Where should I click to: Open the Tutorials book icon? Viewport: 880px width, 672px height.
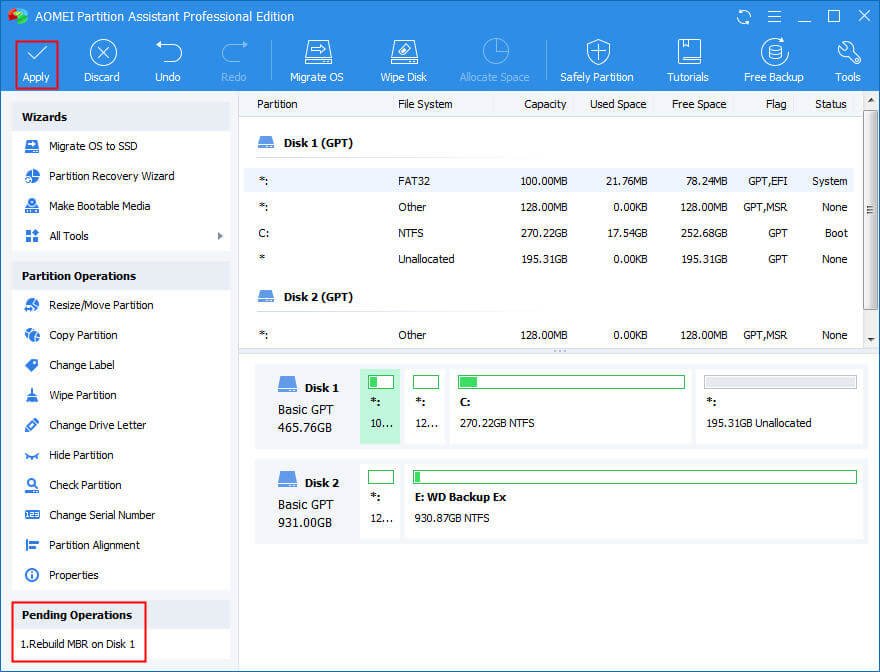point(688,62)
